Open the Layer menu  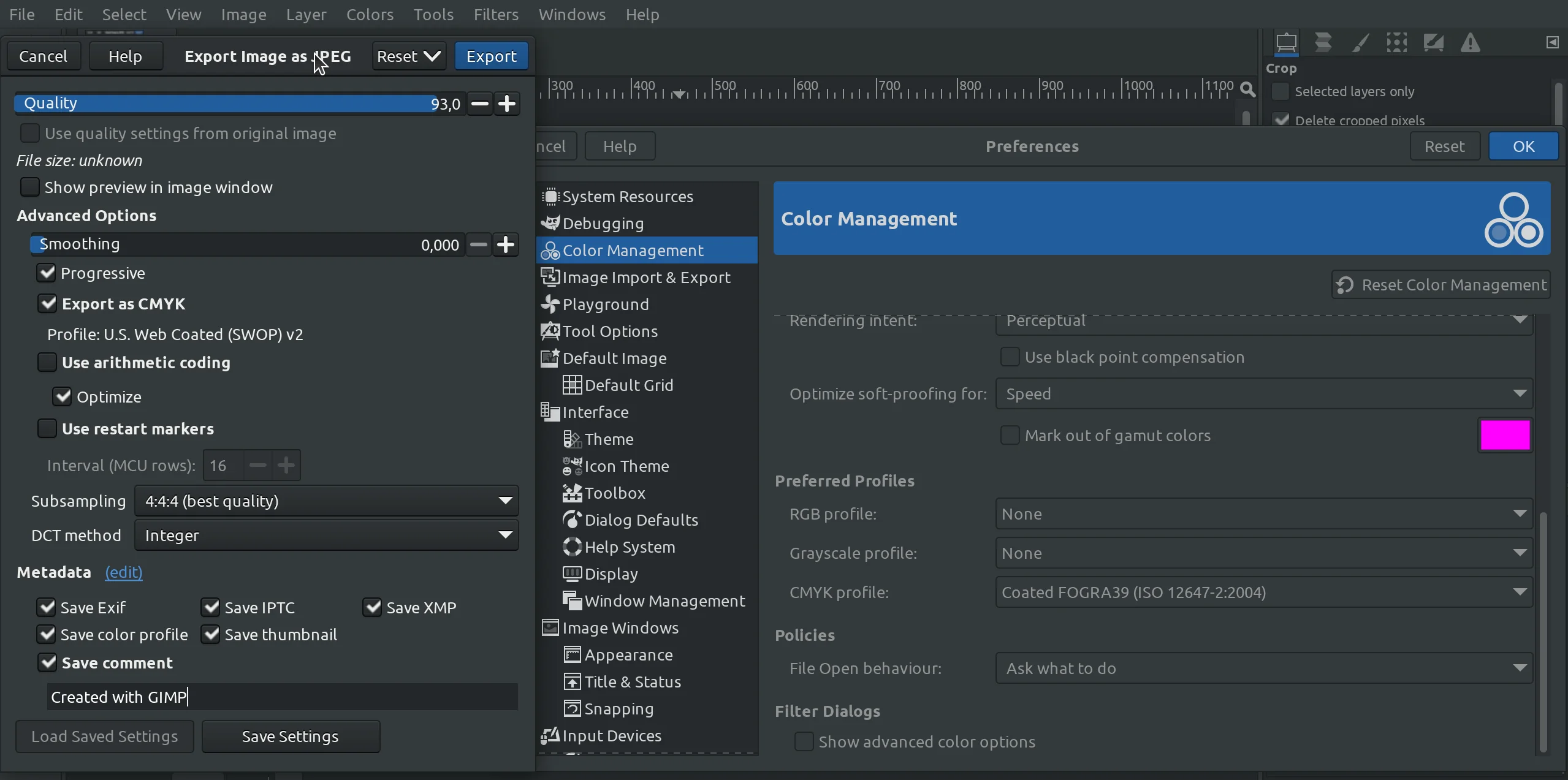(x=306, y=15)
